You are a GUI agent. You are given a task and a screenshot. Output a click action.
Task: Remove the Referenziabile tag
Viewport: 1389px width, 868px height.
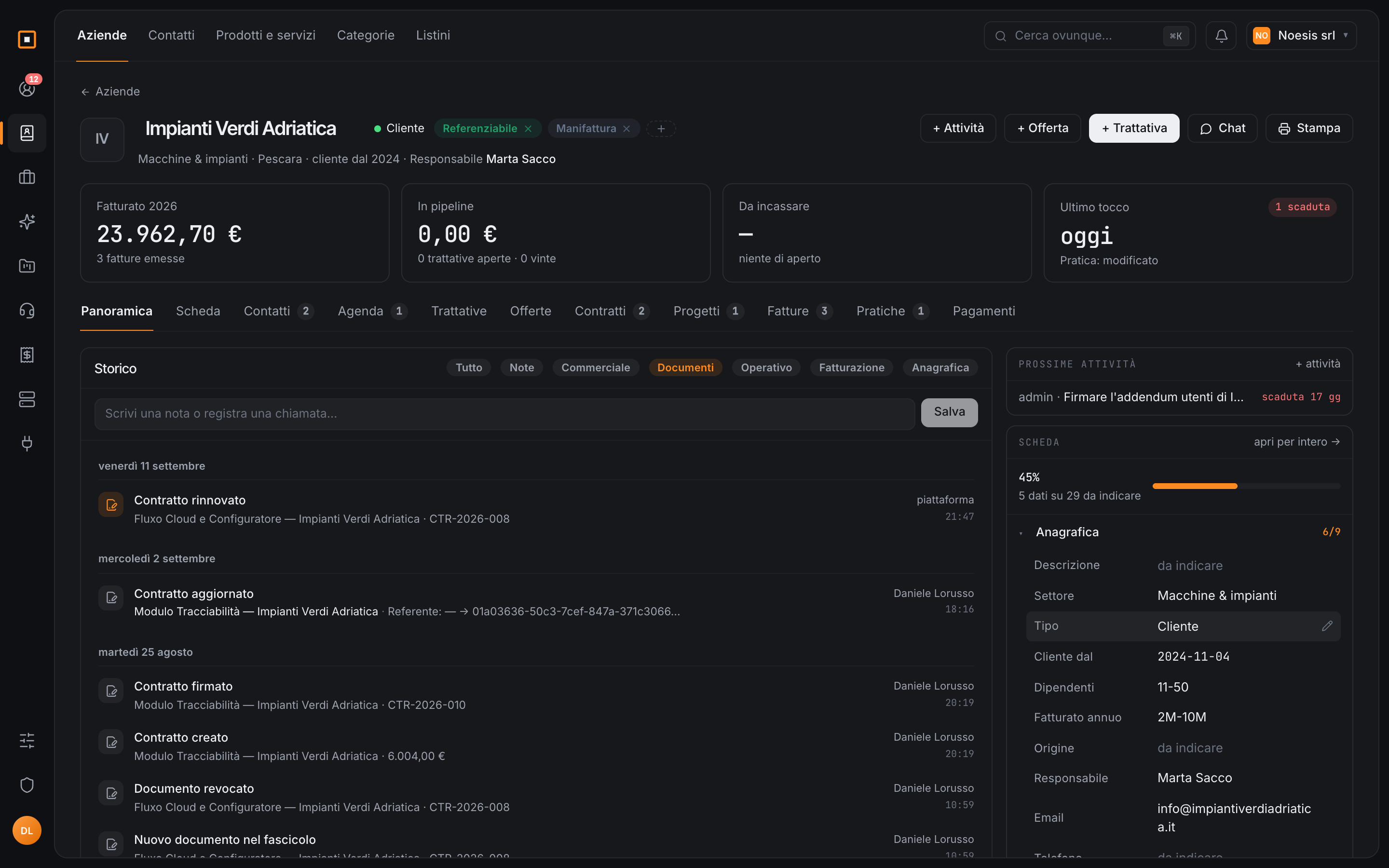tap(528, 129)
